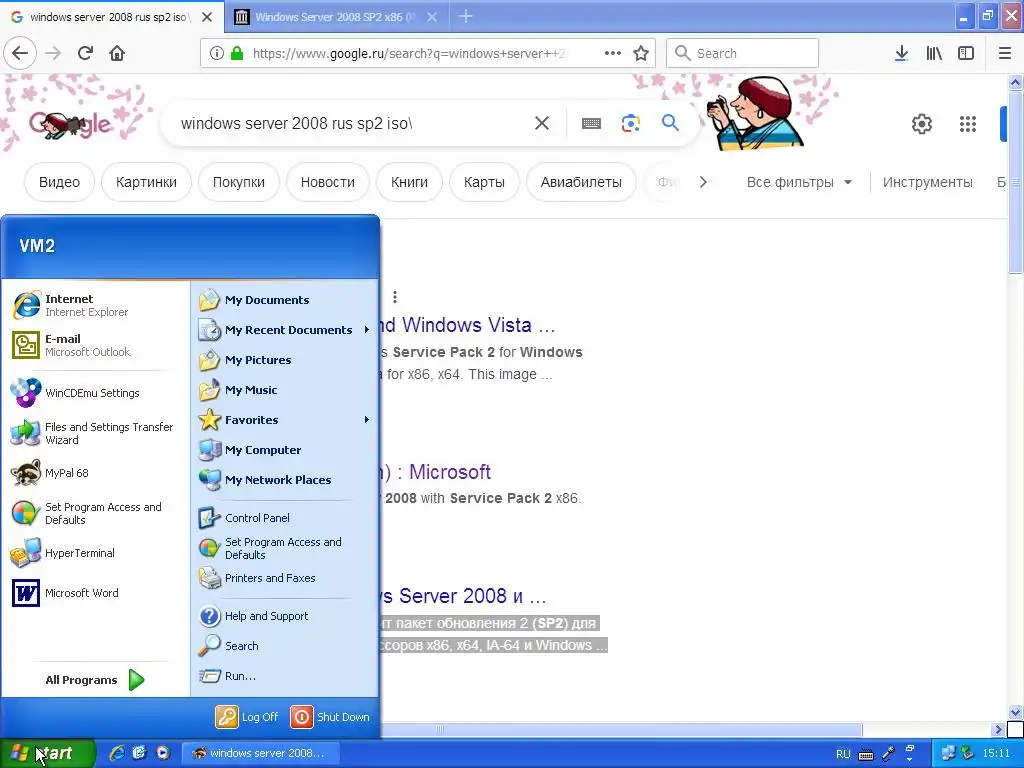Screen dimensions: 1024x768
Task: Open the Windows Vista search result link
Action: tap(468, 325)
